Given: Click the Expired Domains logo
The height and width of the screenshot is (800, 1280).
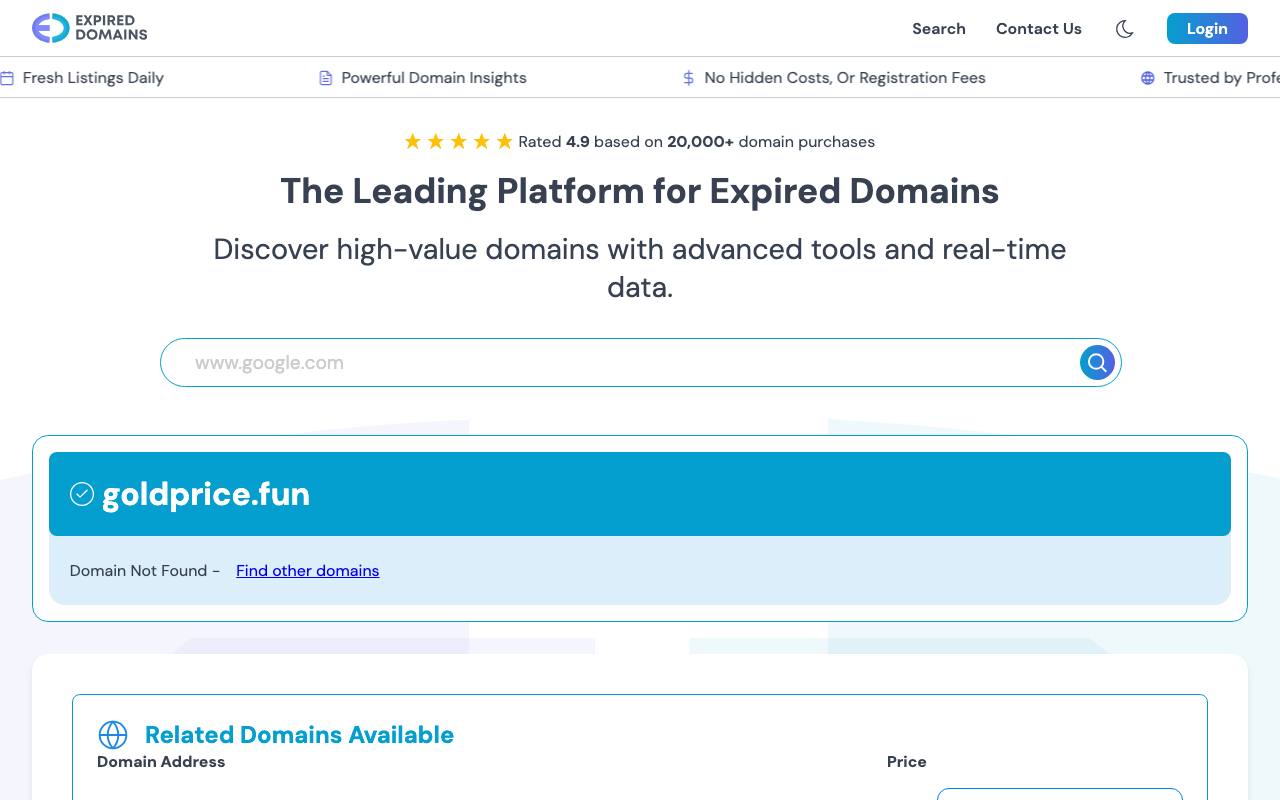Looking at the screenshot, I should click(90, 28).
